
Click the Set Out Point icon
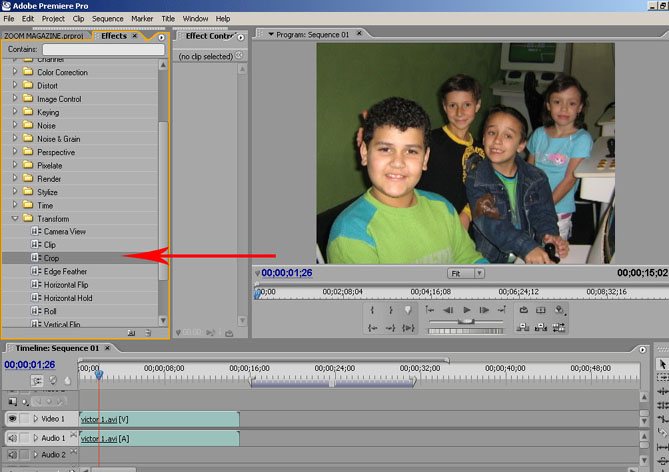(390, 310)
